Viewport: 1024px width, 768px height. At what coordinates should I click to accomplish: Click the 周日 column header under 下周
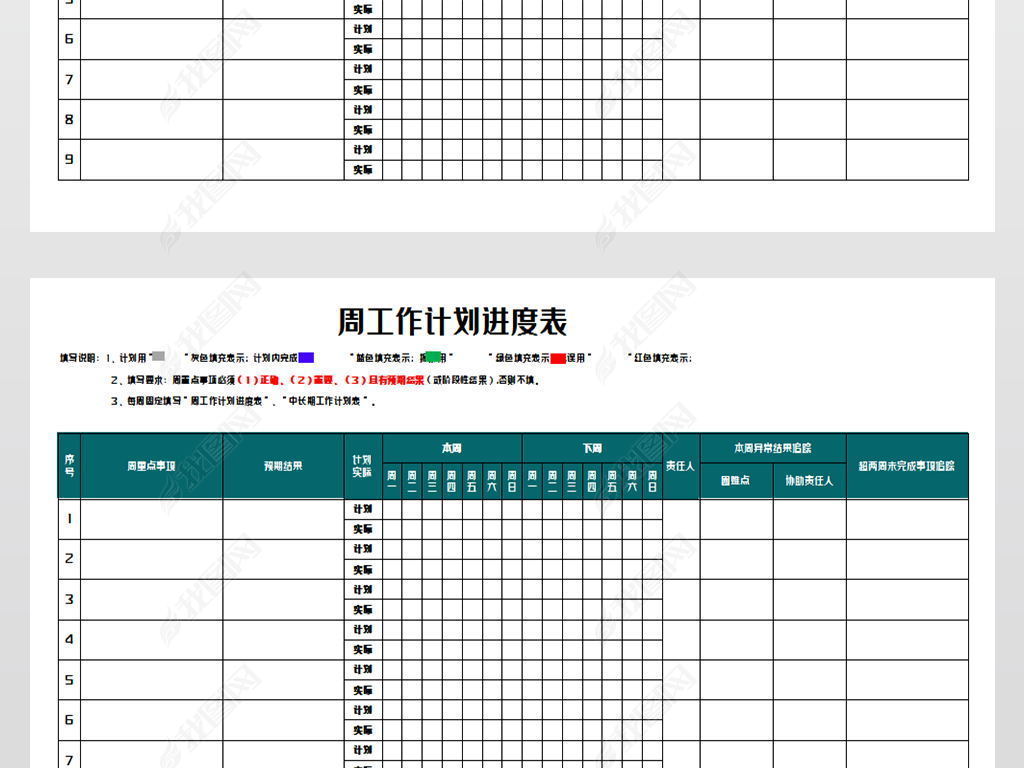(652, 481)
